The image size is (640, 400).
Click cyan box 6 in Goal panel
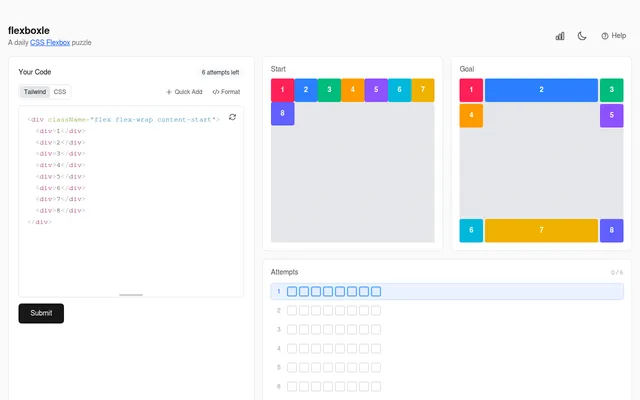pos(471,230)
